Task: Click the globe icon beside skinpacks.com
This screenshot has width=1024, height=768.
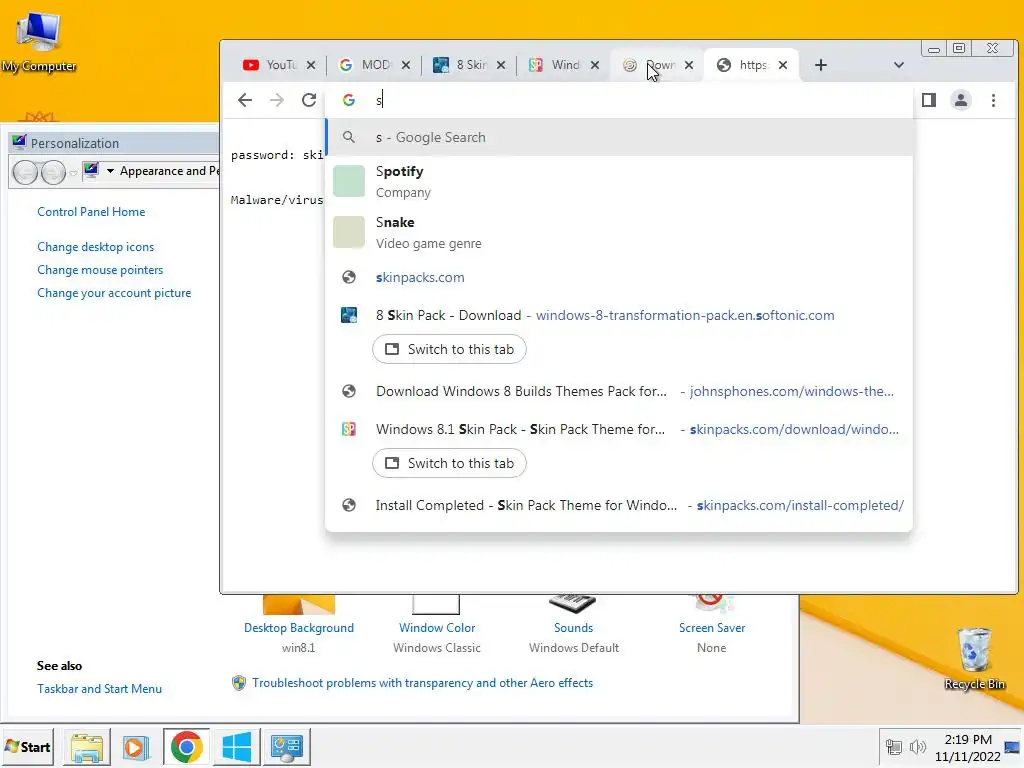Action: click(349, 277)
